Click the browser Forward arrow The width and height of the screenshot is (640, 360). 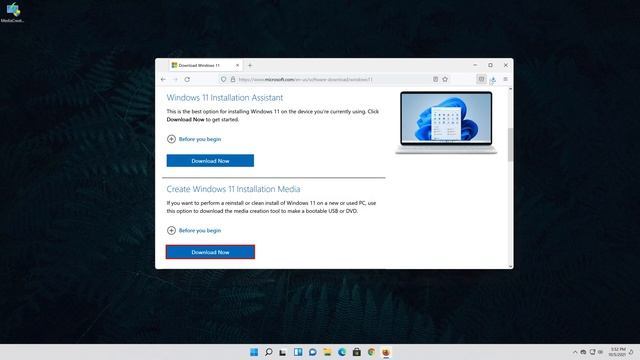[x=176, y=80]
